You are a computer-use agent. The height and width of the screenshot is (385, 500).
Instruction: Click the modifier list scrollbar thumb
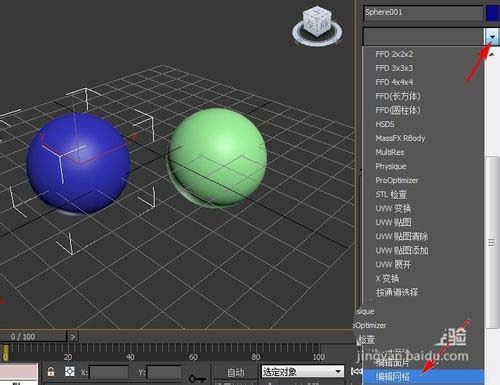(x=491, y=242)
